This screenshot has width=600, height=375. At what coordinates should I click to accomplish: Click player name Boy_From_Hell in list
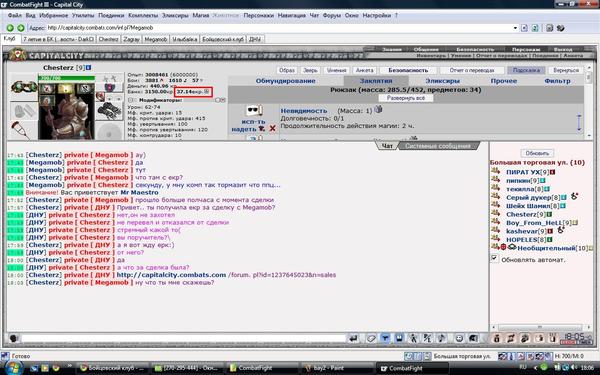pyautogui.click(x=534, y=223)
